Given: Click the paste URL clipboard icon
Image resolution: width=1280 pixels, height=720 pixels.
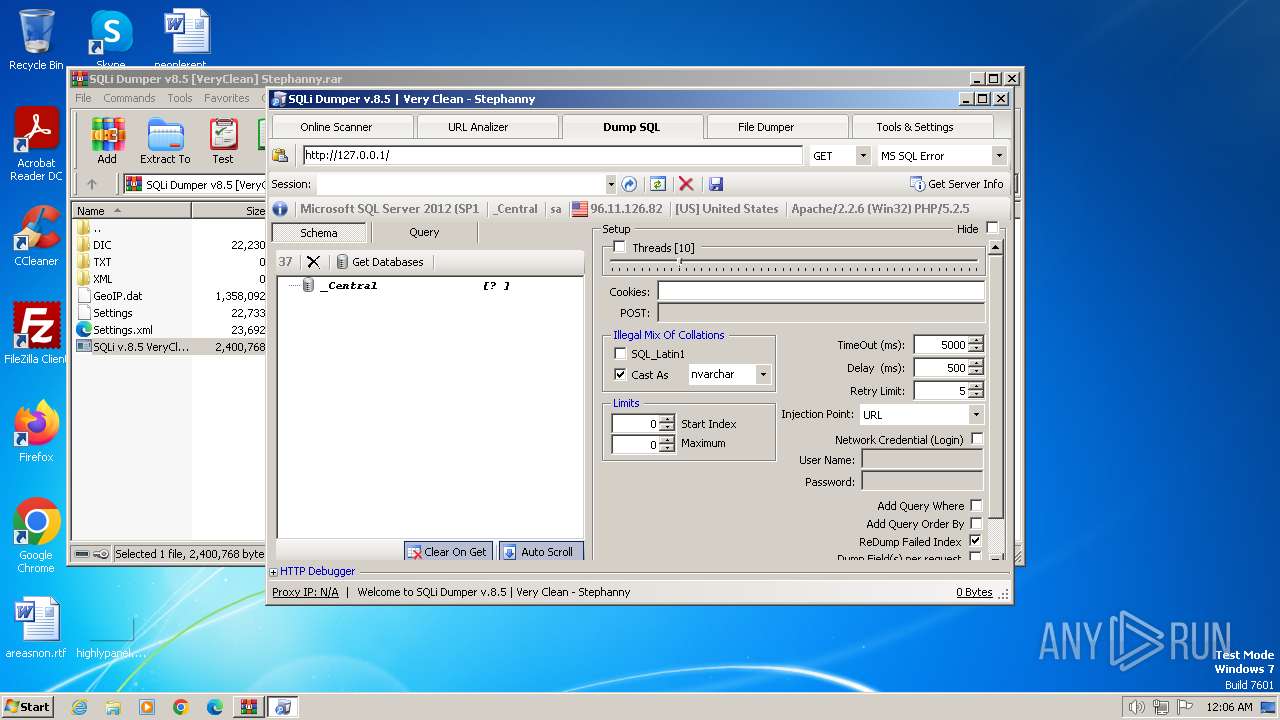Looking at the screenshot, I should pyautogui.click(x=281, y=156).
